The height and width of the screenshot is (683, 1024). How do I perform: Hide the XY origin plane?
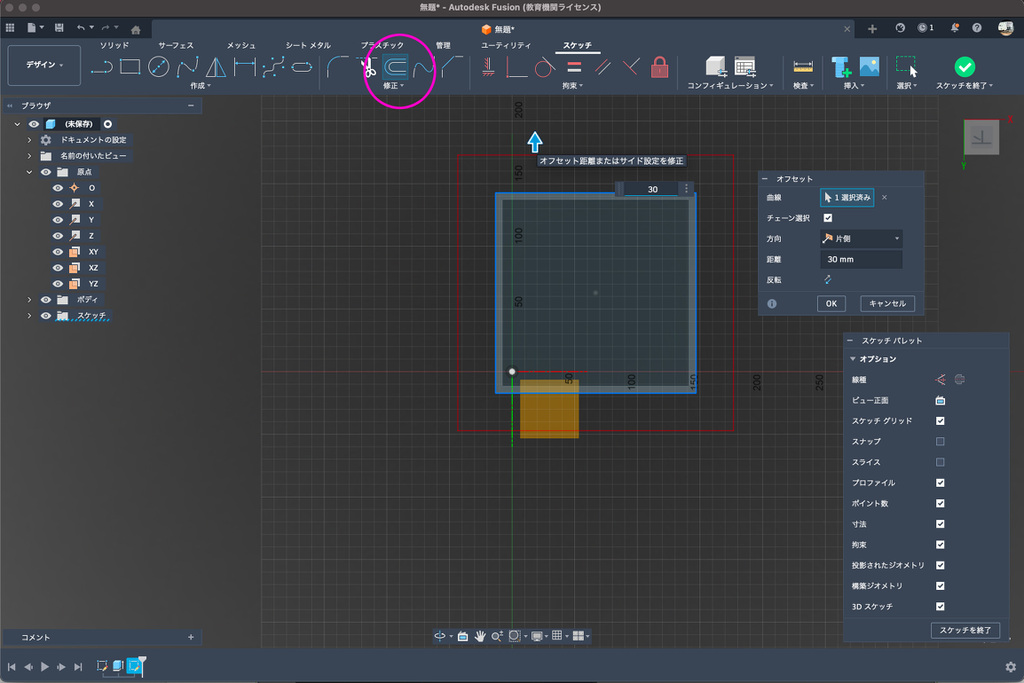[58, 252]
